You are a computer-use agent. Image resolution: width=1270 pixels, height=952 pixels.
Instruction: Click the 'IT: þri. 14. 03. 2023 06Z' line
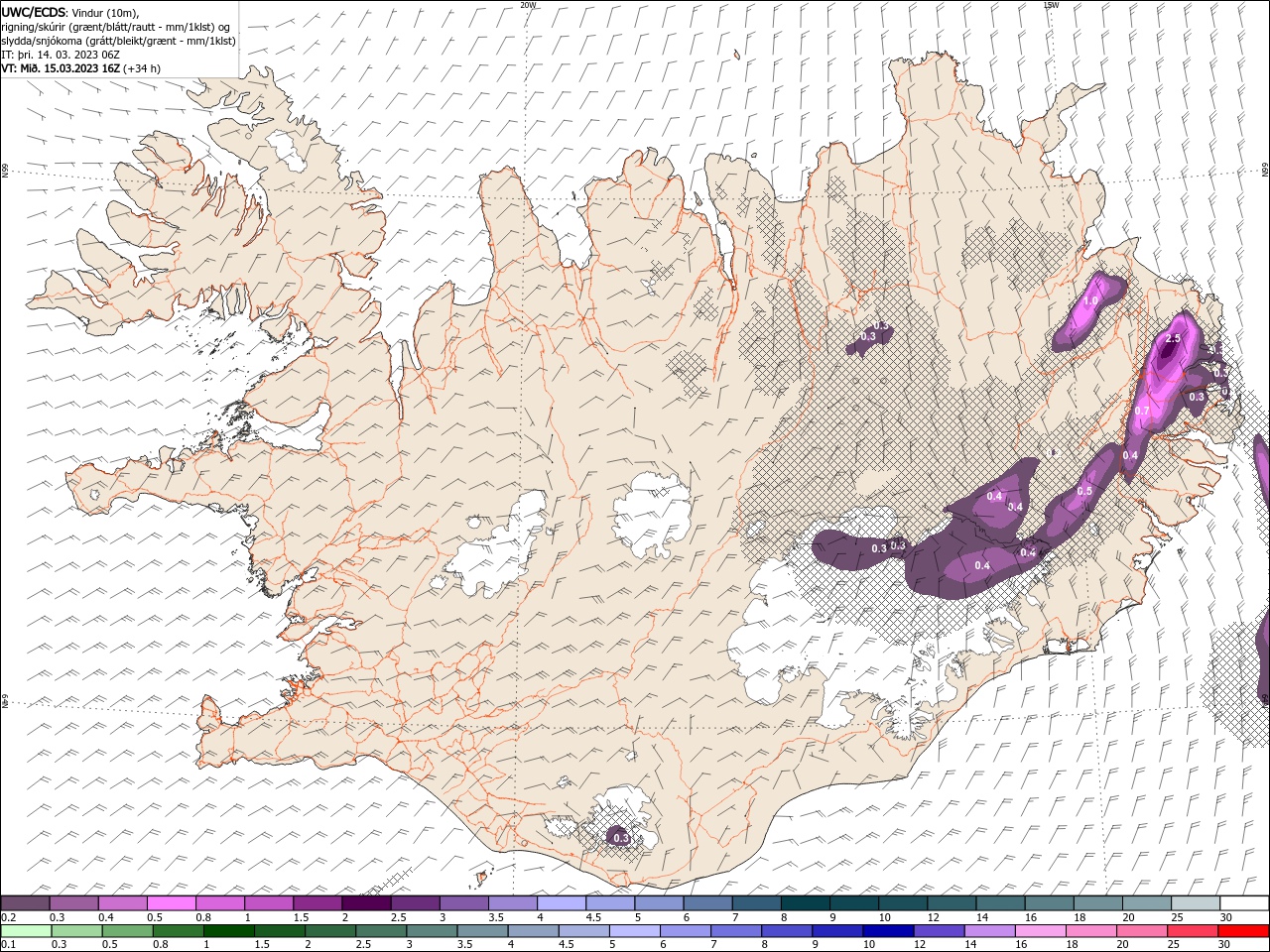62,55
